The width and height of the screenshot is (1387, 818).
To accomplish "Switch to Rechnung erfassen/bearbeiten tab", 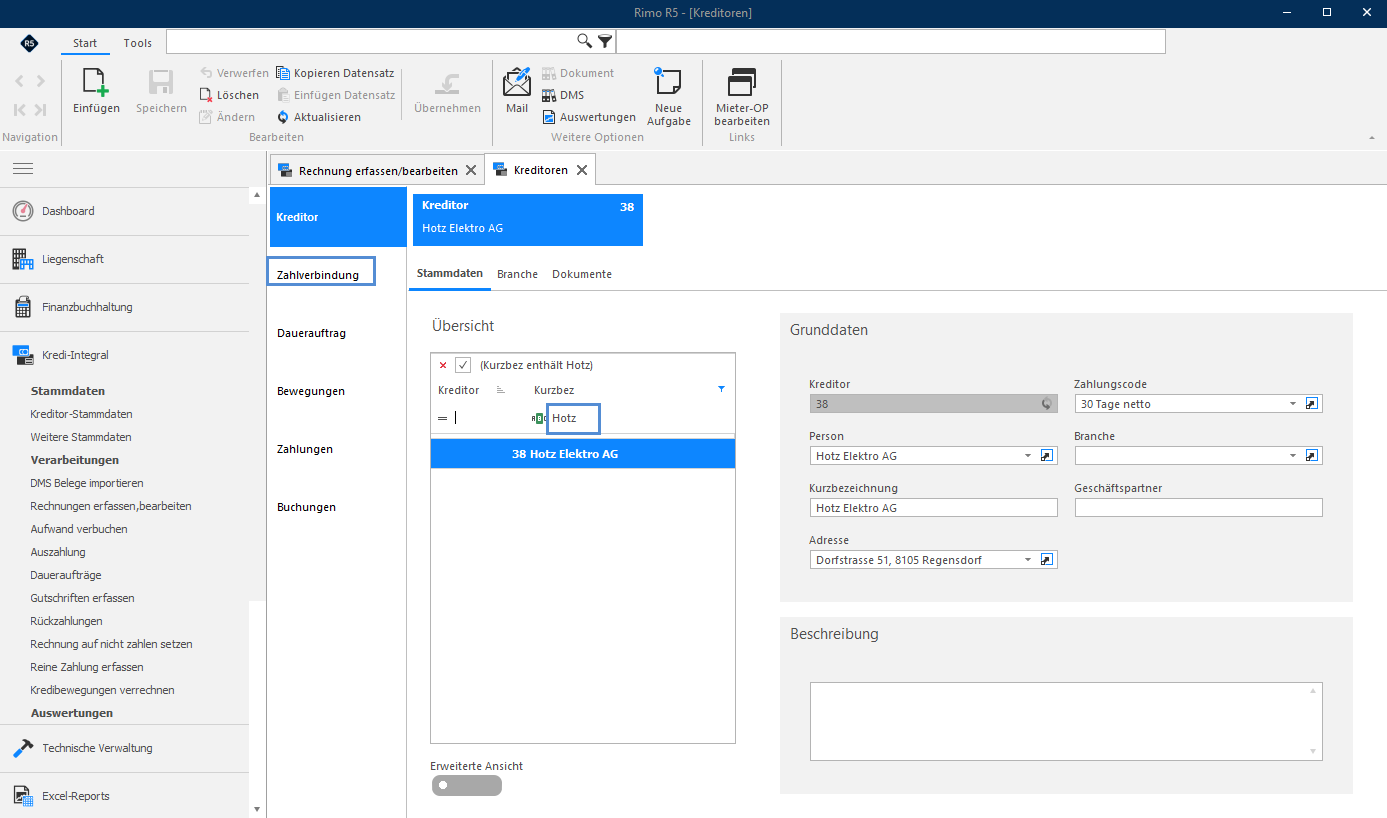I will [378, 171].
